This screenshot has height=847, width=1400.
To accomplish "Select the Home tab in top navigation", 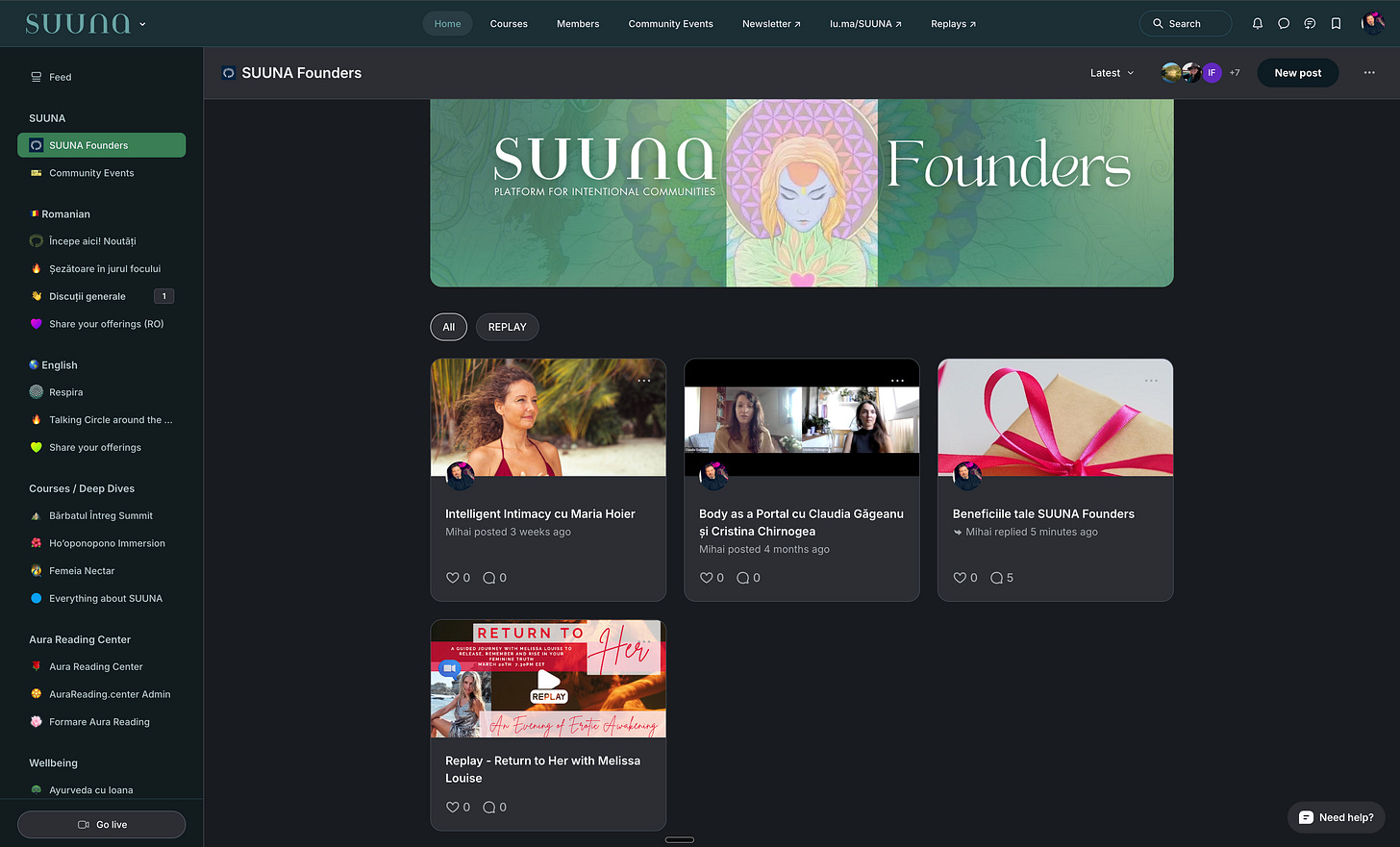I will 447,24.
